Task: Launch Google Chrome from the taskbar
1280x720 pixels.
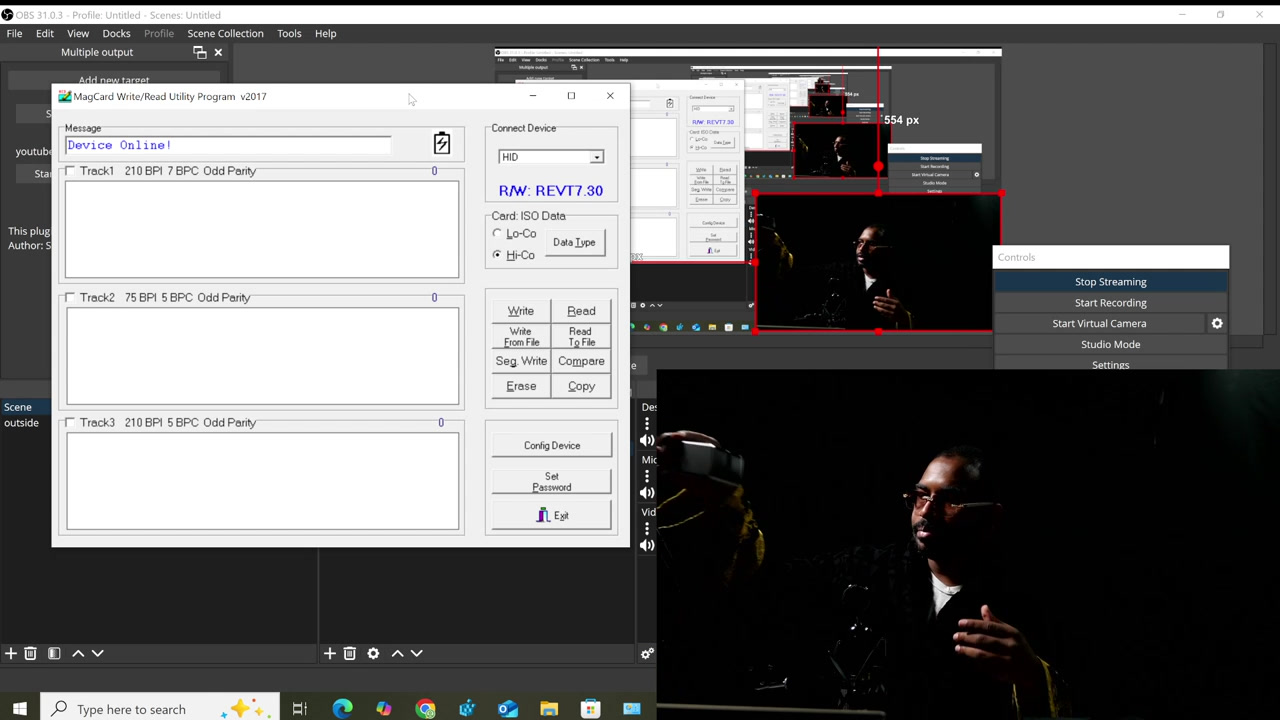Action: 425,709
